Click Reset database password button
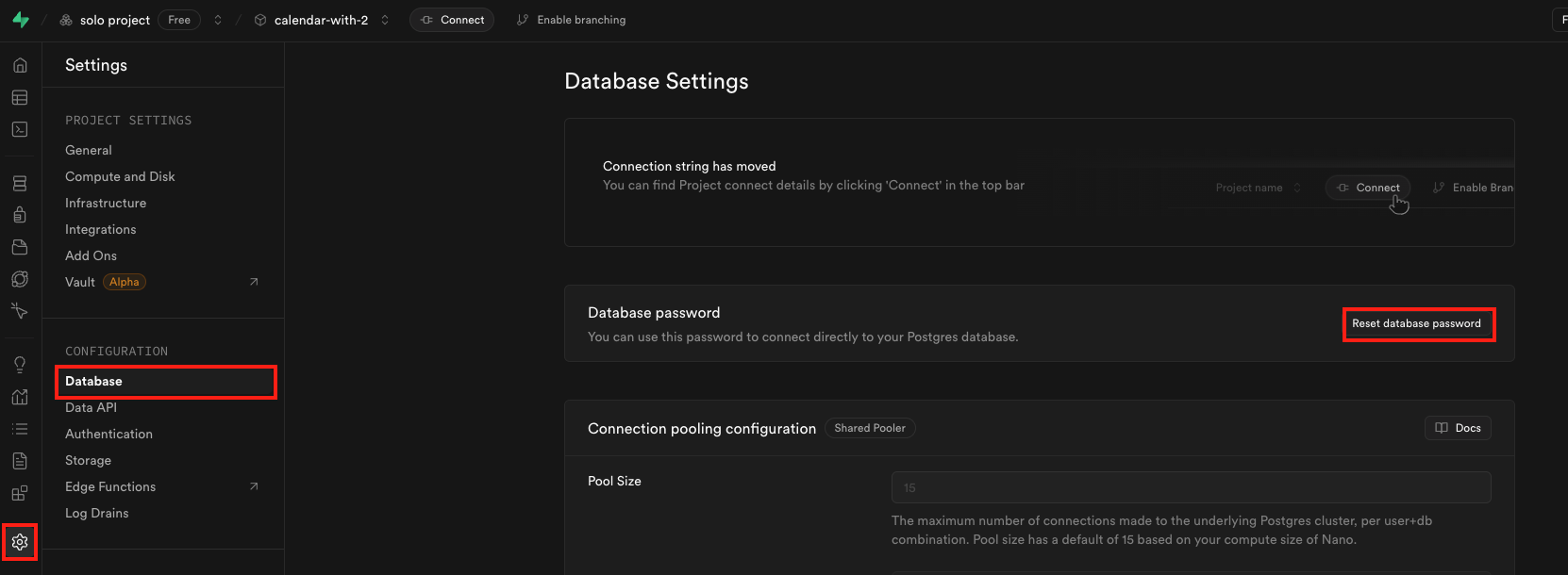 pos(1416,323)
